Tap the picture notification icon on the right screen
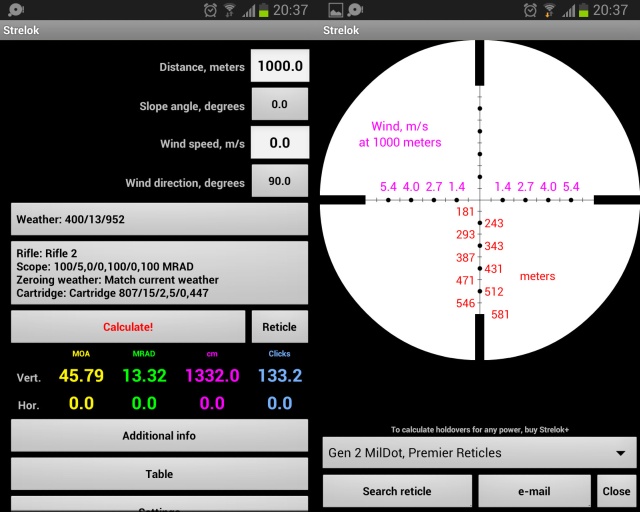Viewport: 640px width, 512px height. [336, 10]
